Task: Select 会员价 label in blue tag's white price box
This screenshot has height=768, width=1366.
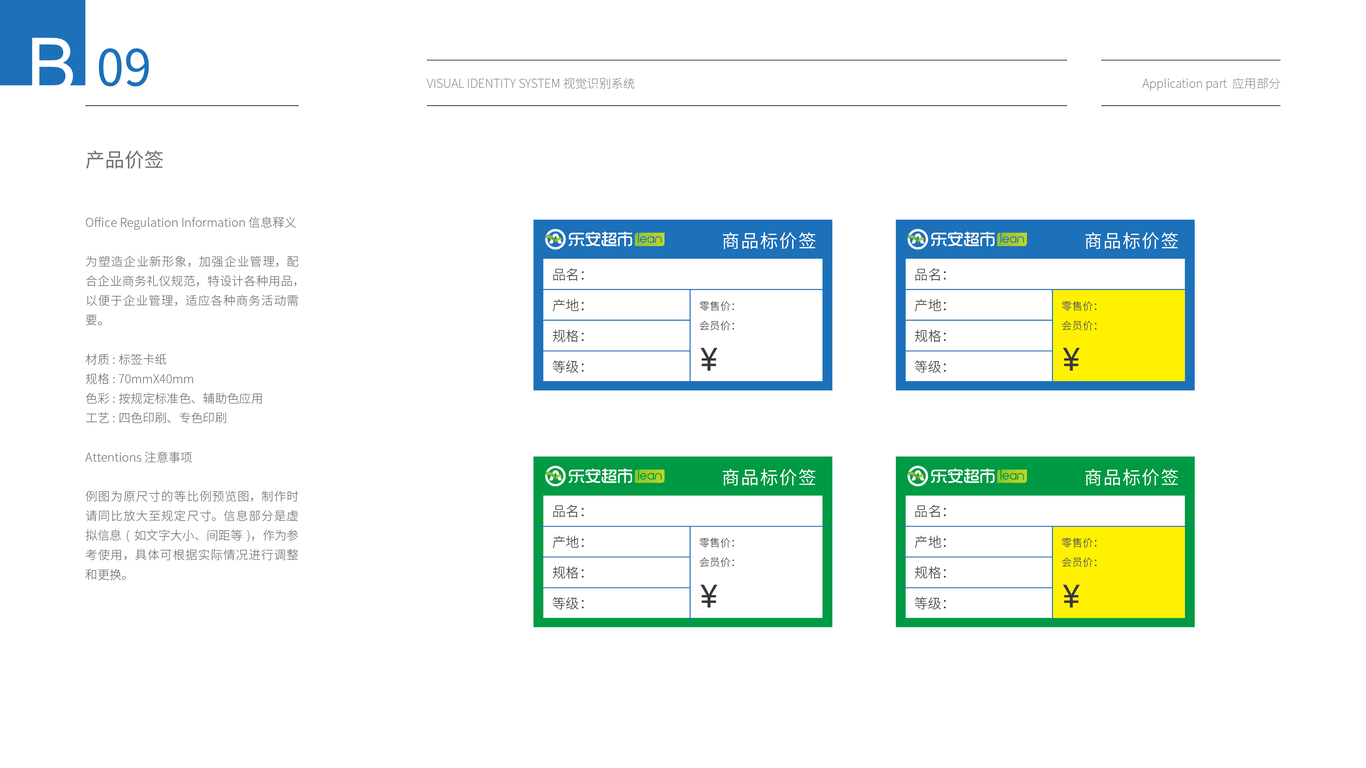Action: (x=716, y=326)
